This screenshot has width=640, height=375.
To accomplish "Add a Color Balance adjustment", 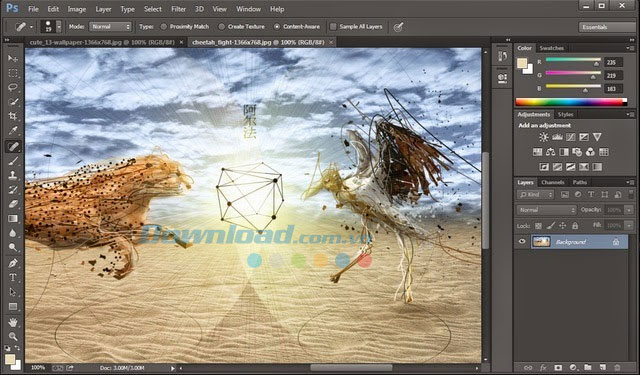I will [x=551, y=152].
